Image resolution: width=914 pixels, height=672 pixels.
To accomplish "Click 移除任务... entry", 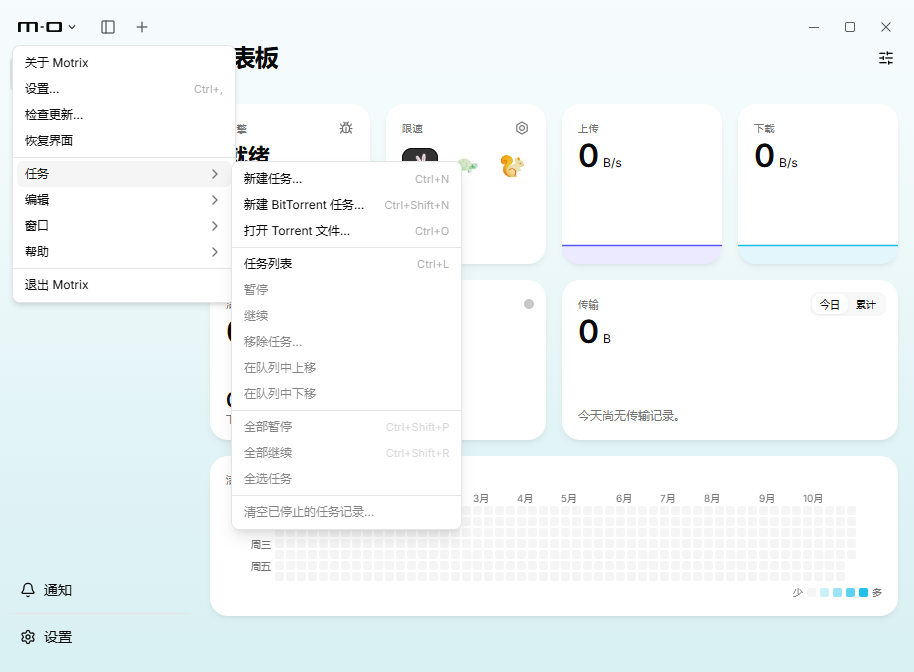I will [x=346, y=342].
